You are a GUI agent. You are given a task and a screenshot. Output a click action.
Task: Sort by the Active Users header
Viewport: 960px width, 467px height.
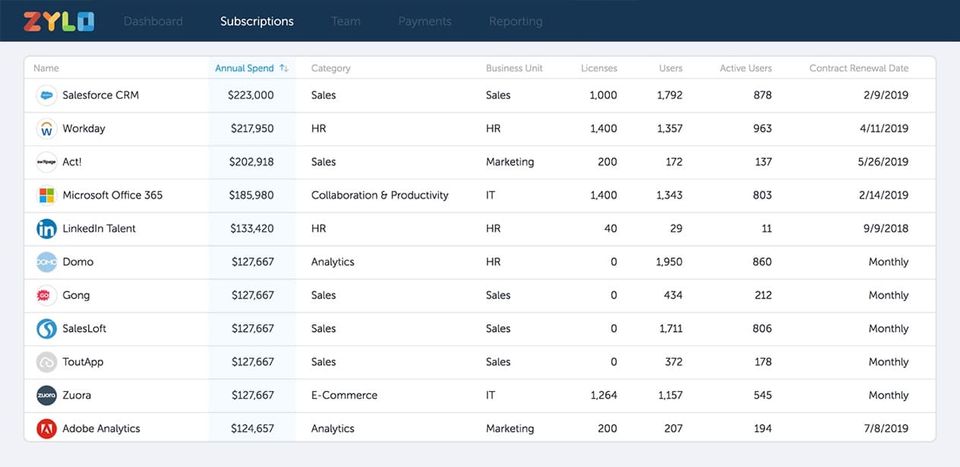[745, 69]
